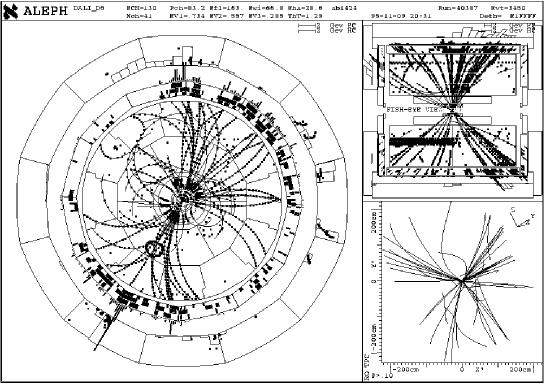Click the dense horizontal hit band in fish-eye view

(422, 141)
